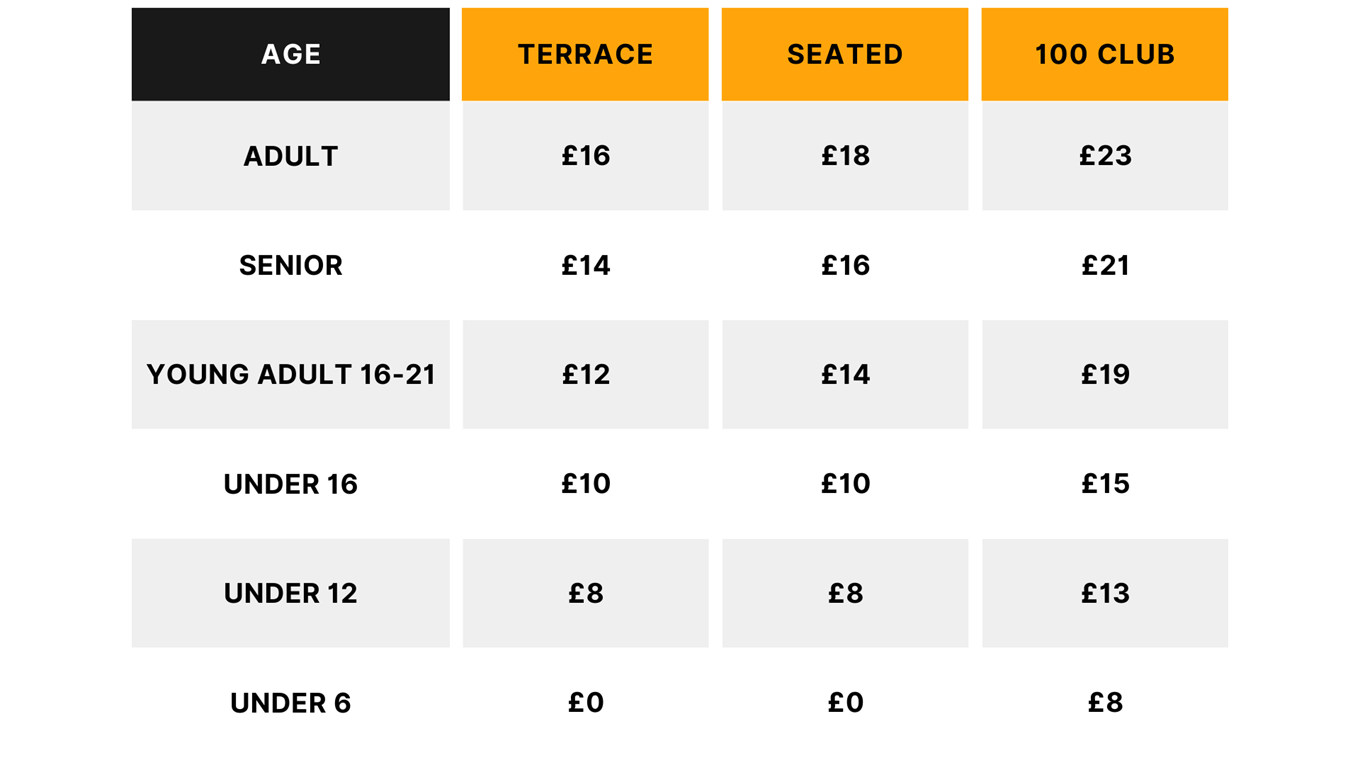Select the 100 CLUB column header
This screenshot has height=765, width=1360.
(x=1104, y=54)
